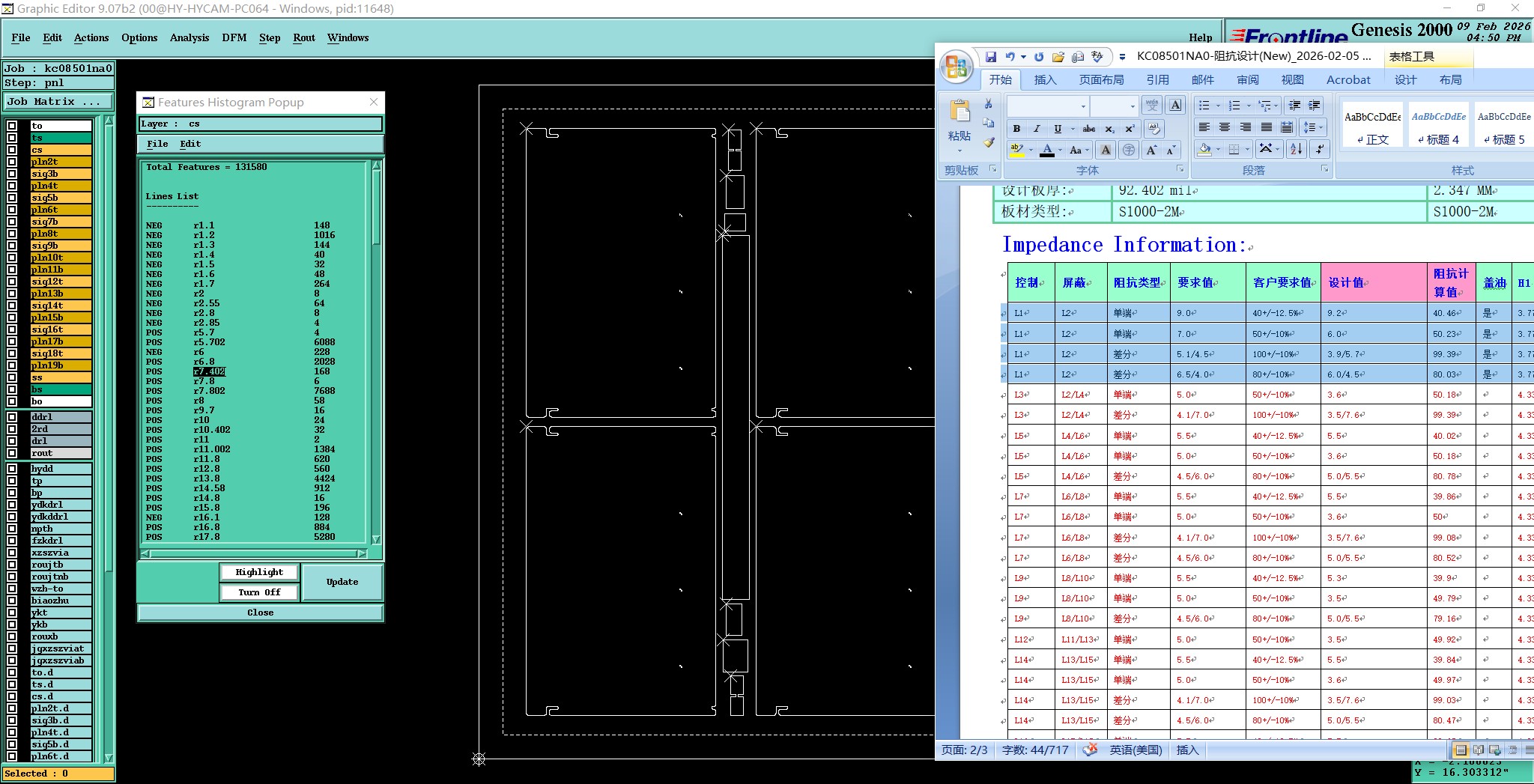Click Grow Font icon
Image resolution: width=1534 pixels, height=784 pixels.
tap(1152, 150)
